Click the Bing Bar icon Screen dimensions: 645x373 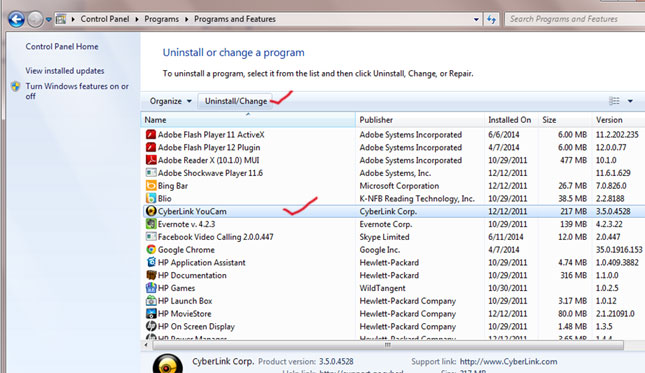(151, 185)
